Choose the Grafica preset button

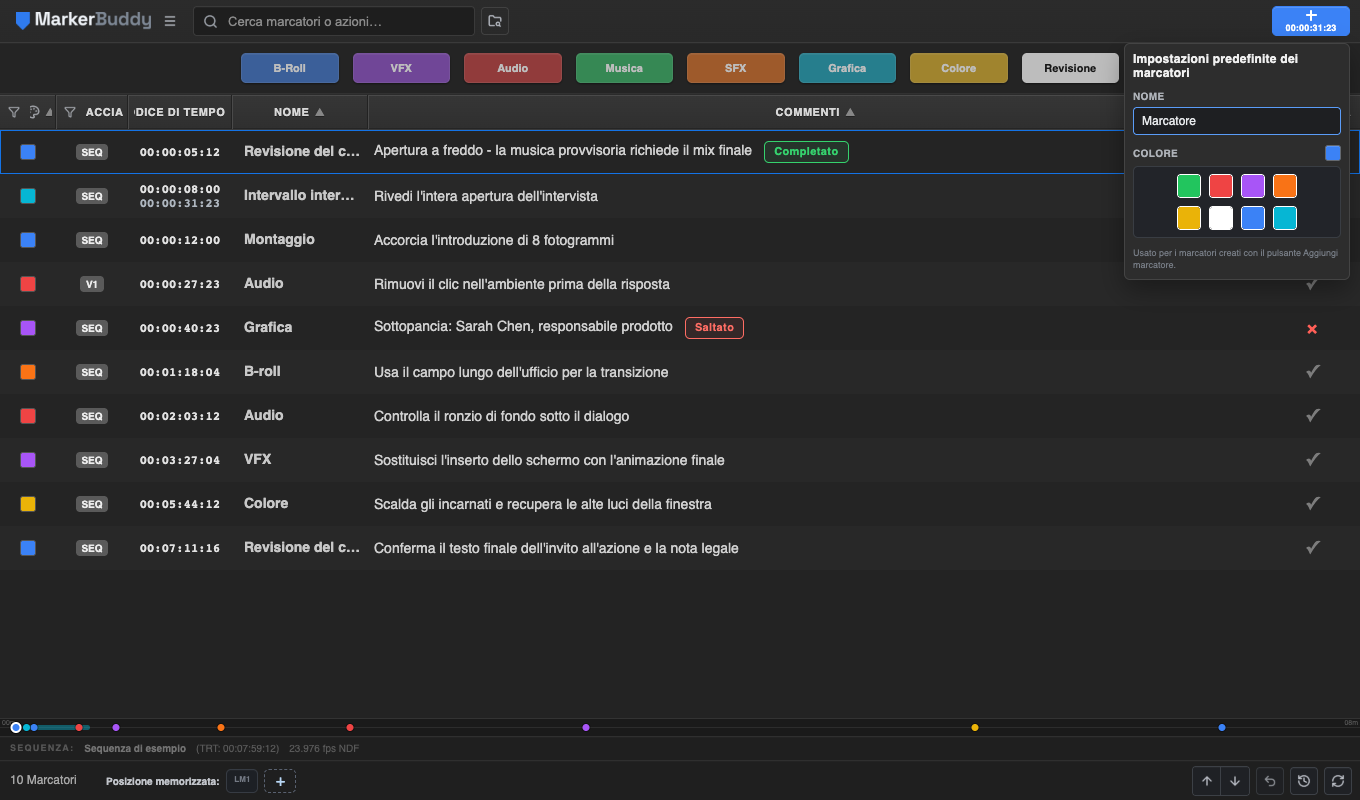[847, 68]
